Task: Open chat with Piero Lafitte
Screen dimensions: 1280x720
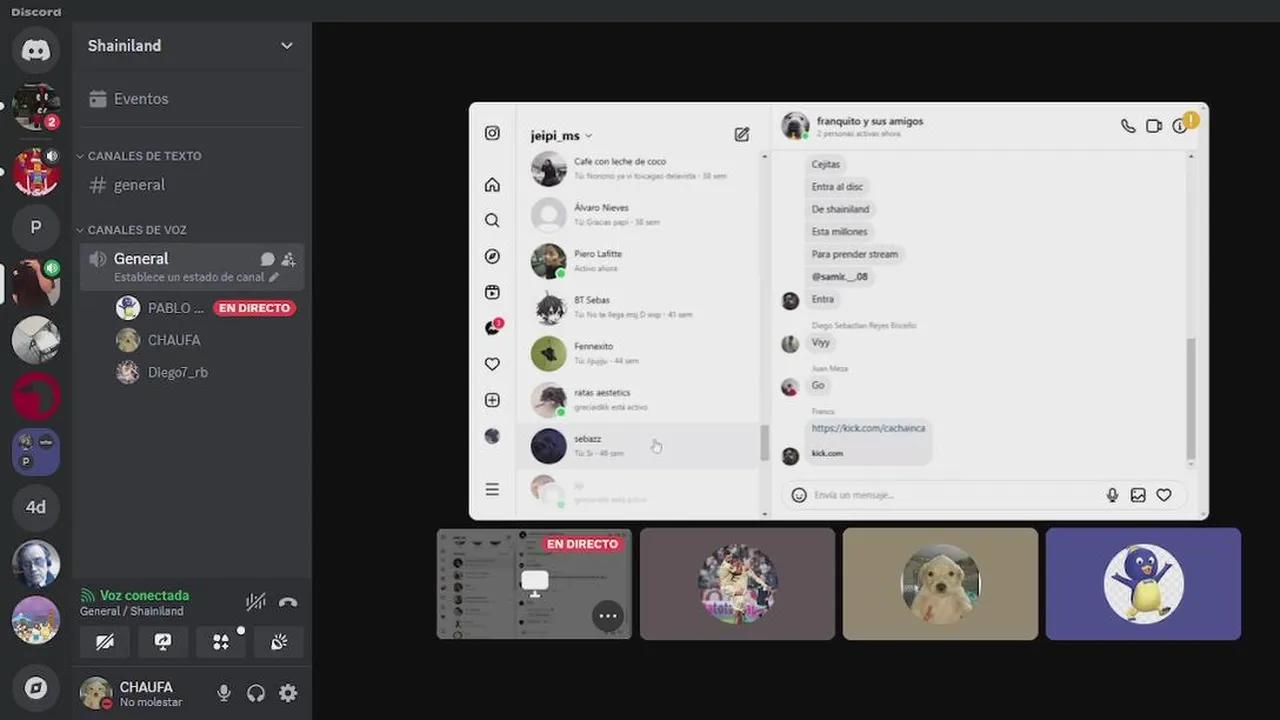Action: pos(640,260)
